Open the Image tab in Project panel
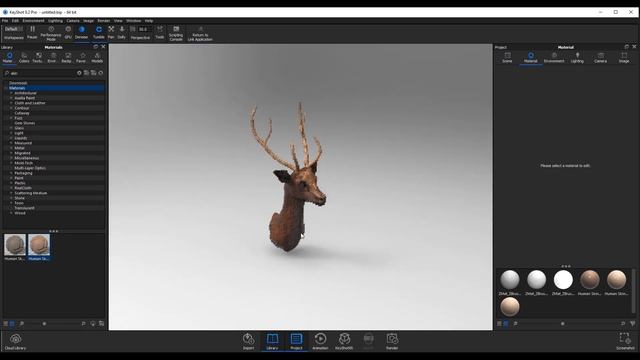The width and height of the screenshot is (640, 360). pos(624,58)
